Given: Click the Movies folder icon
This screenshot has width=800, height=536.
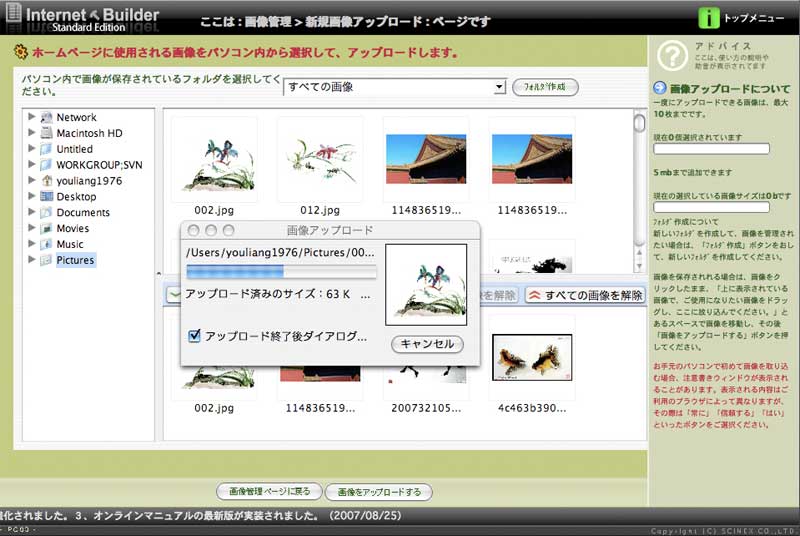Looking at the screenshot, I should [47, 228].
